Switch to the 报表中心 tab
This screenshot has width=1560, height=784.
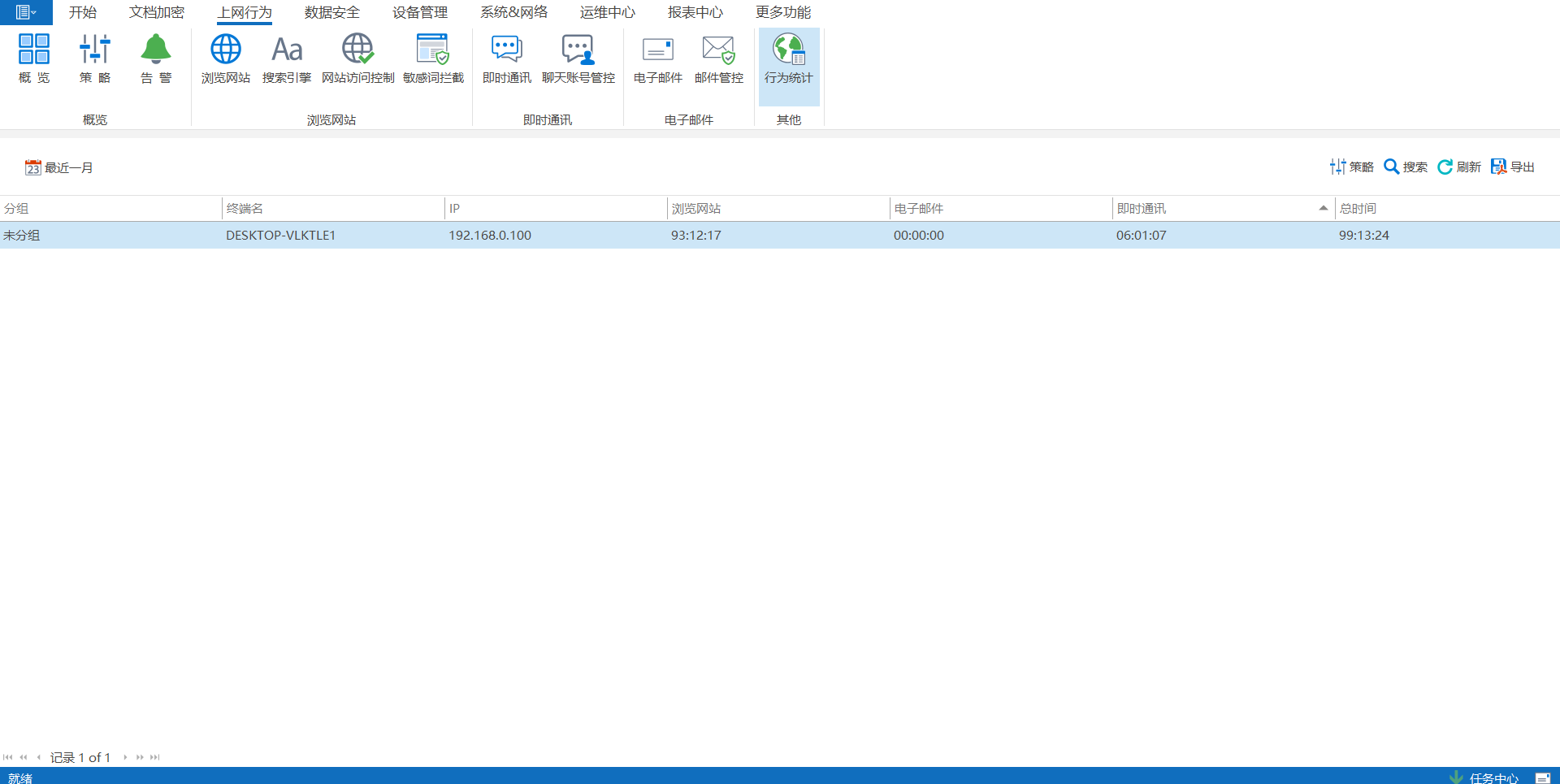click(695, 12)
